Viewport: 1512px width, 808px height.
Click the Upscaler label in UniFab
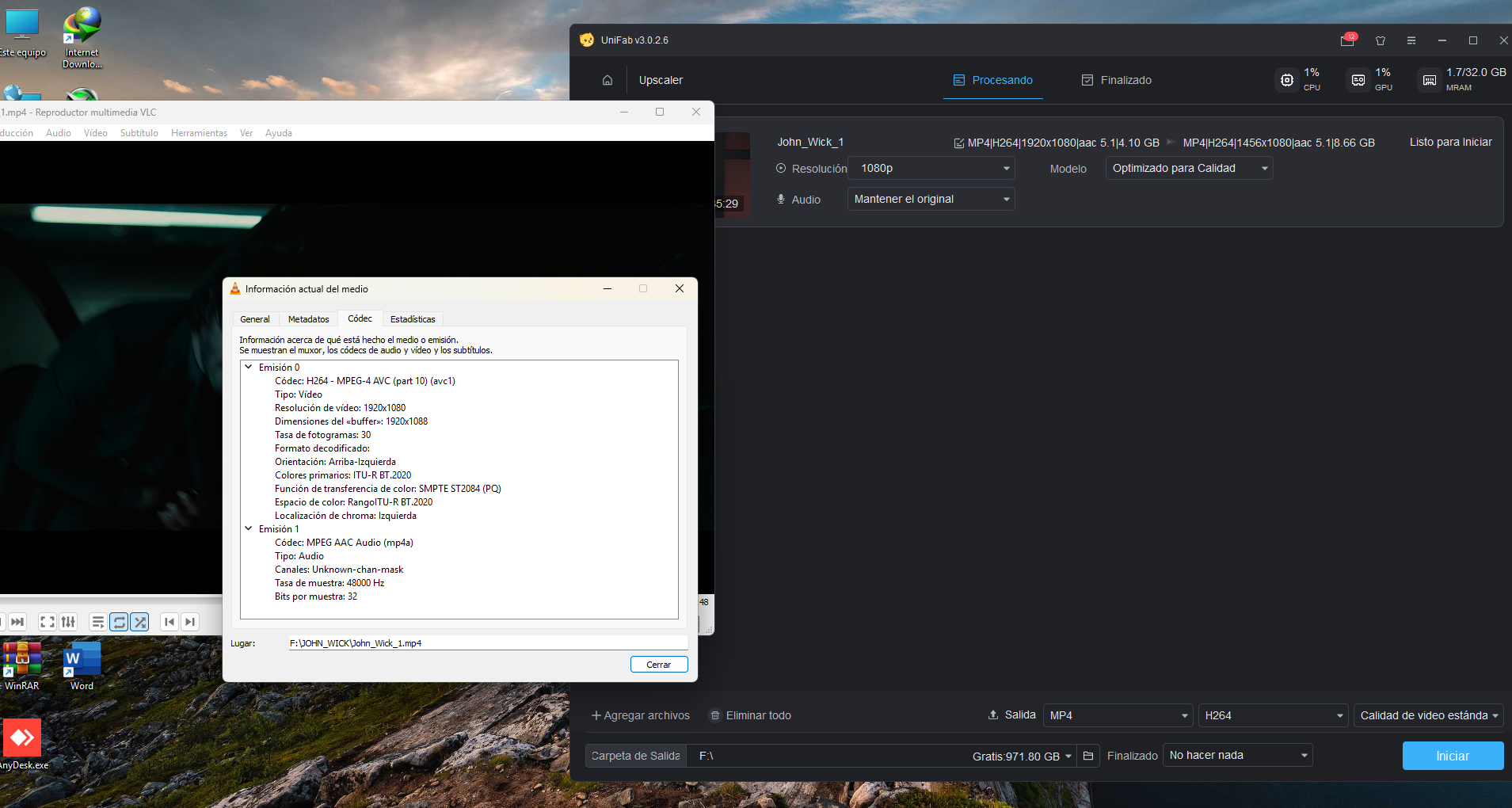[x=661, y=80]
